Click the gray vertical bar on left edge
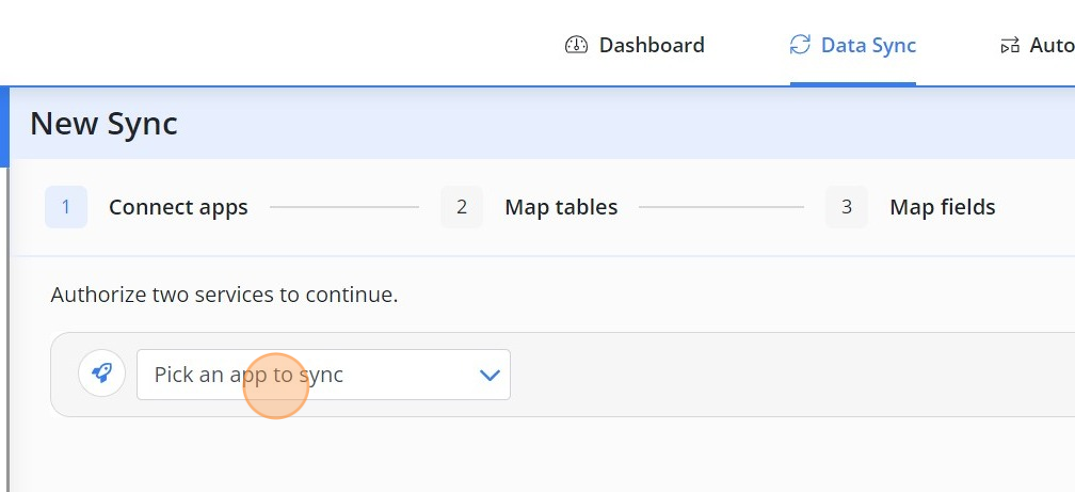The width and height of the screenshot is (1075, 492). pyautogui.click(x=8, y=330)
